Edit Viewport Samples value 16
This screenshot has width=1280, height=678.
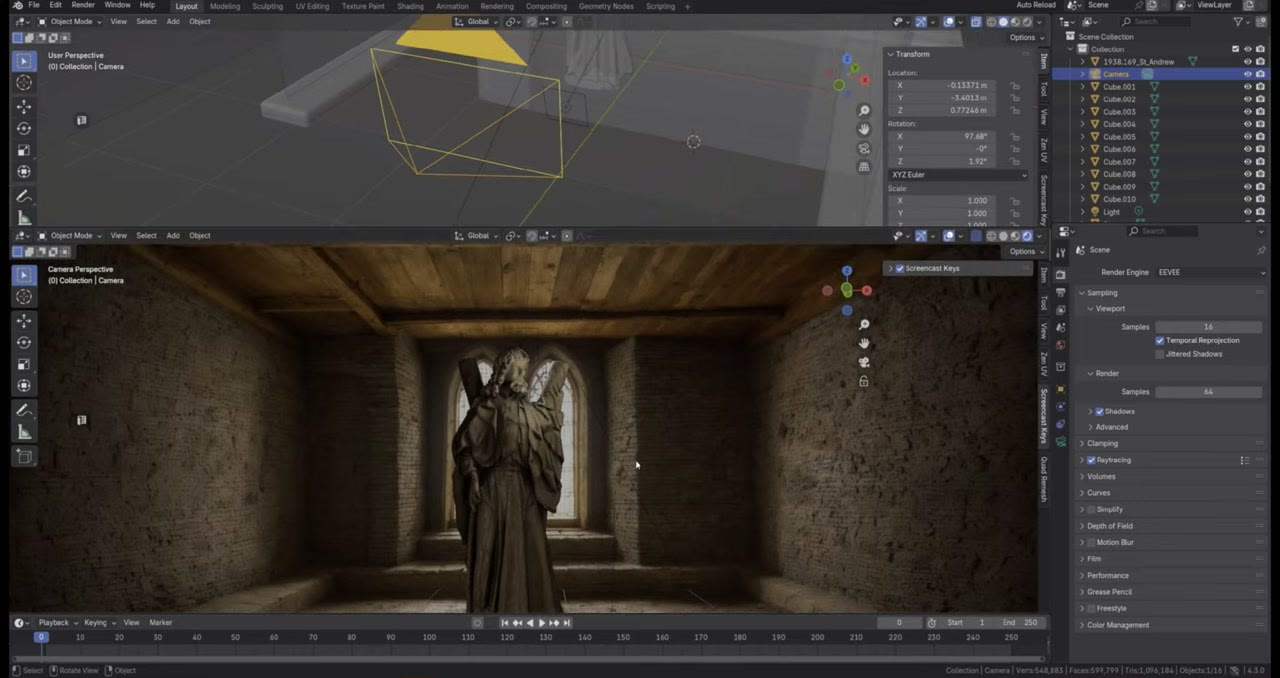[x=1208, y=327]
